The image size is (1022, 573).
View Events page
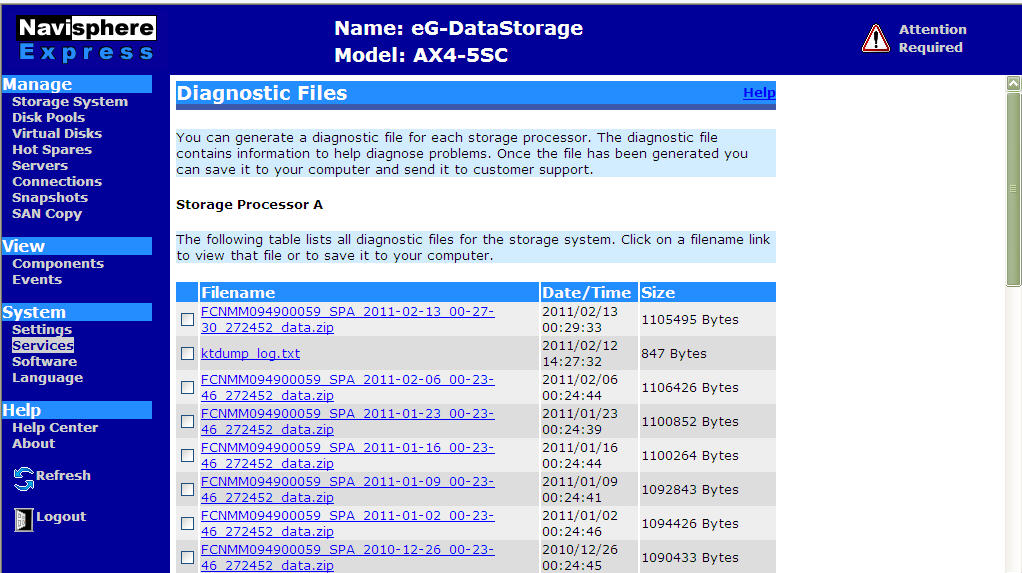(x=37, y=280)
